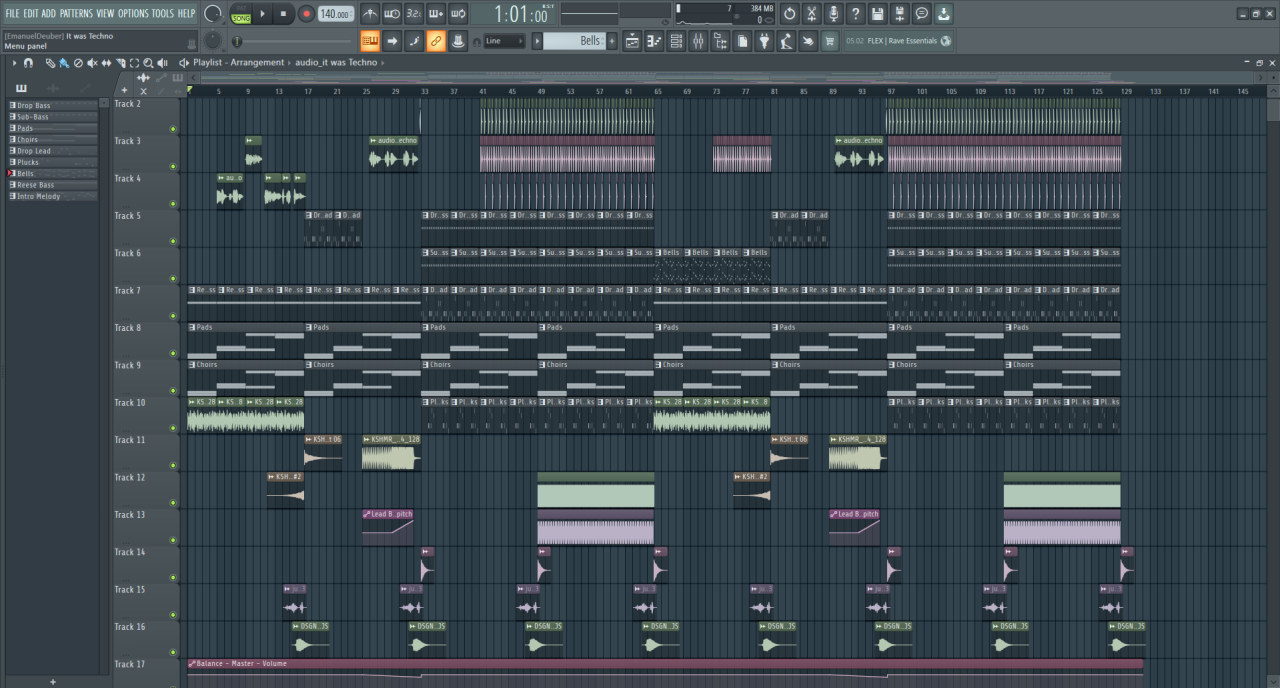Open pattern options arrow left of Bells
Image resolution: width=1280 pixels, height=688 pixels.
tap(537, 41)
